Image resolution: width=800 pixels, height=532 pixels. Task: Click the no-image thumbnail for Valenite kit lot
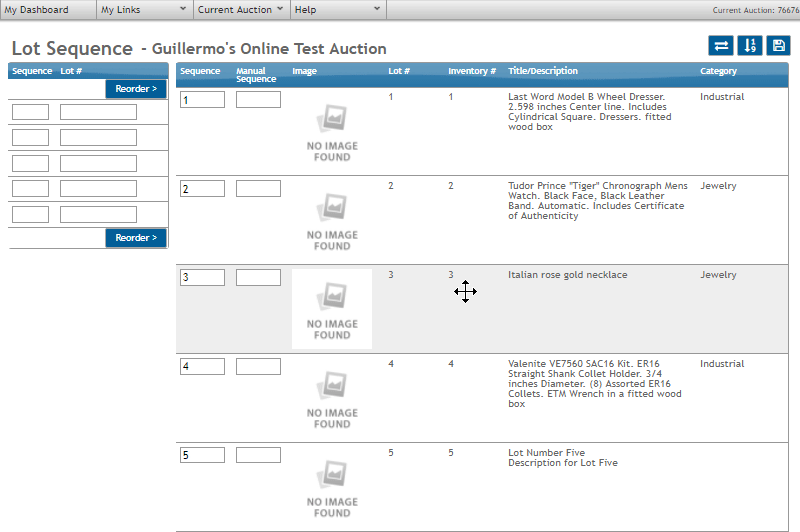(x=332, y=398)
